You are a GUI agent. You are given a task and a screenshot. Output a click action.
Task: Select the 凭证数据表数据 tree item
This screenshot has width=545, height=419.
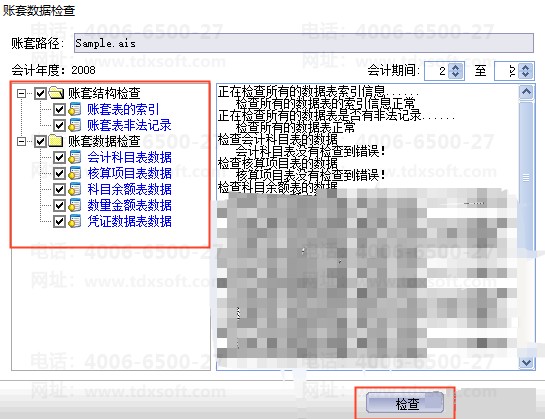(x=129, y=221)
